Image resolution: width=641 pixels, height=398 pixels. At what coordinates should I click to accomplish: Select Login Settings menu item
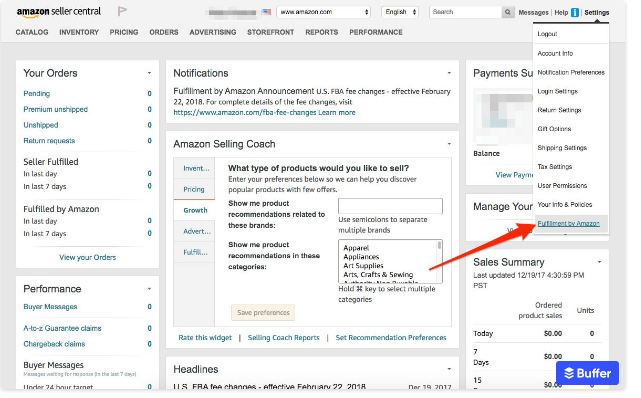click(x=558, y=91)
